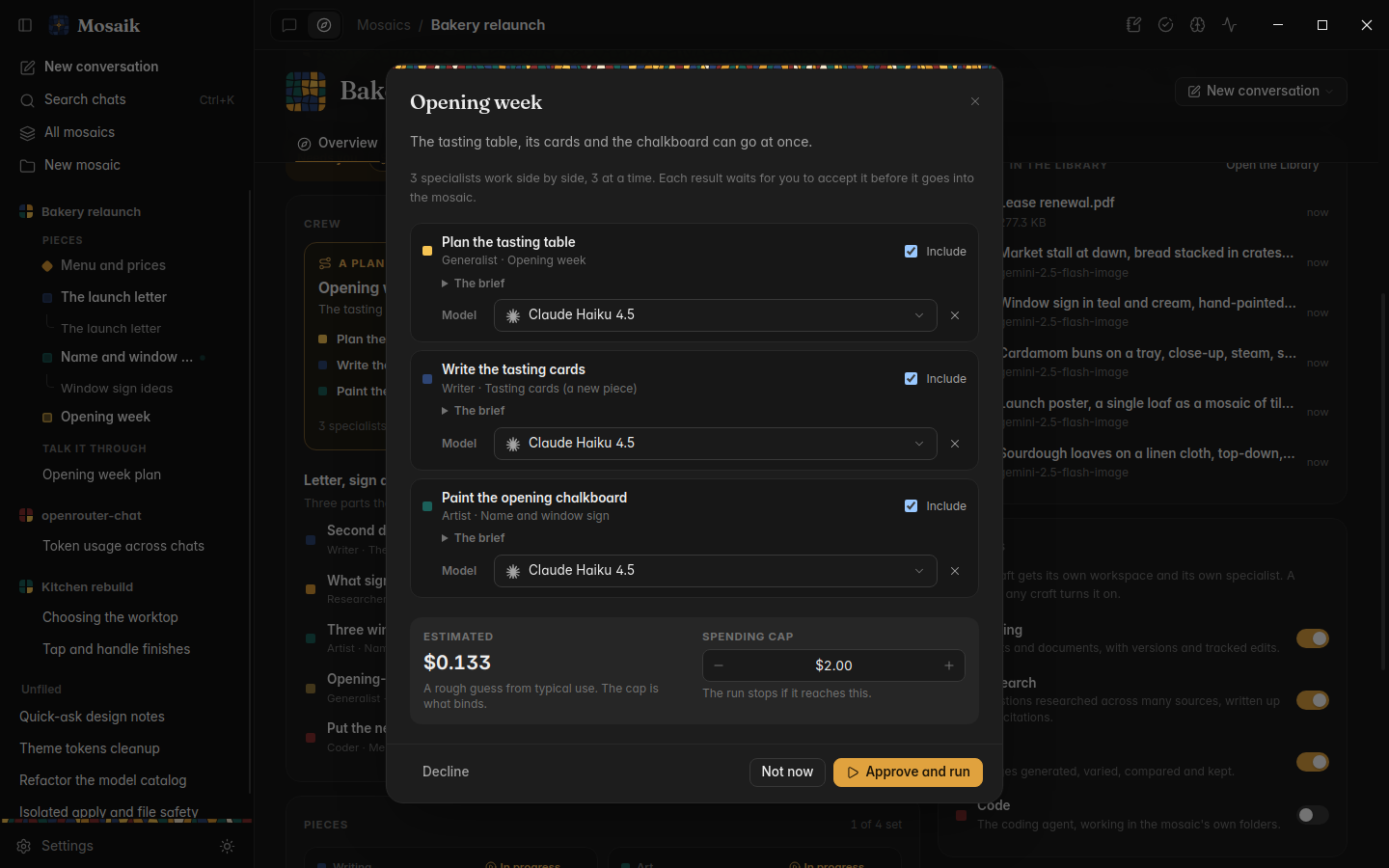Viewport: 1389px width, 868px height.
Task: Decrease the spending cap with minus
Action: click(x=719, y=665)
